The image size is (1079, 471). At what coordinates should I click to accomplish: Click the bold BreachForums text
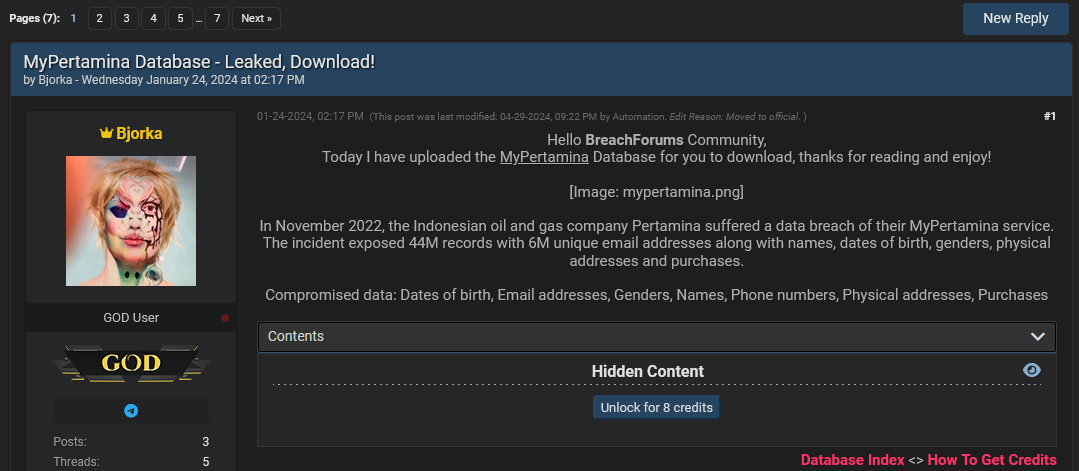click(x=634, y=140)
